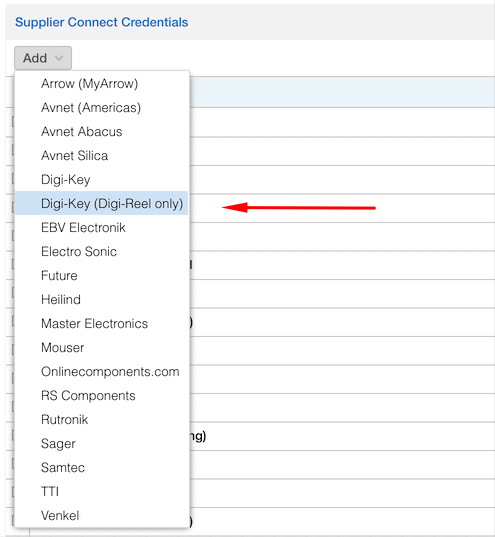The height and width of the screenshot is (537, 495).
Task: Select Avnet Silica entry
Action: (x=101, y=155)
